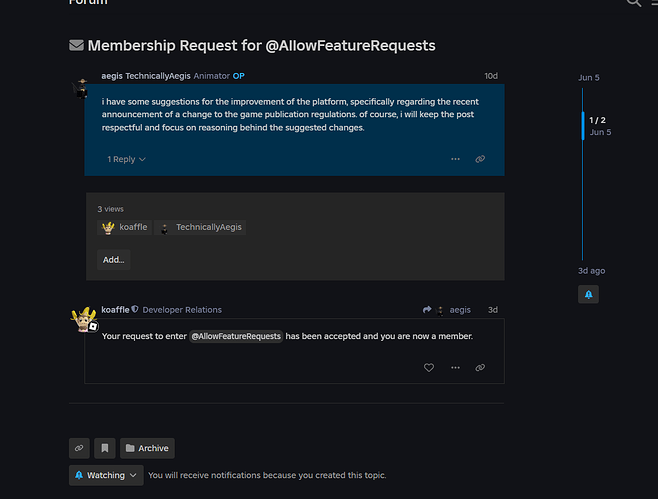The image size is (658, 499).
Task: Jump to 3d ago on the timeline
Action: coord(591,271)
